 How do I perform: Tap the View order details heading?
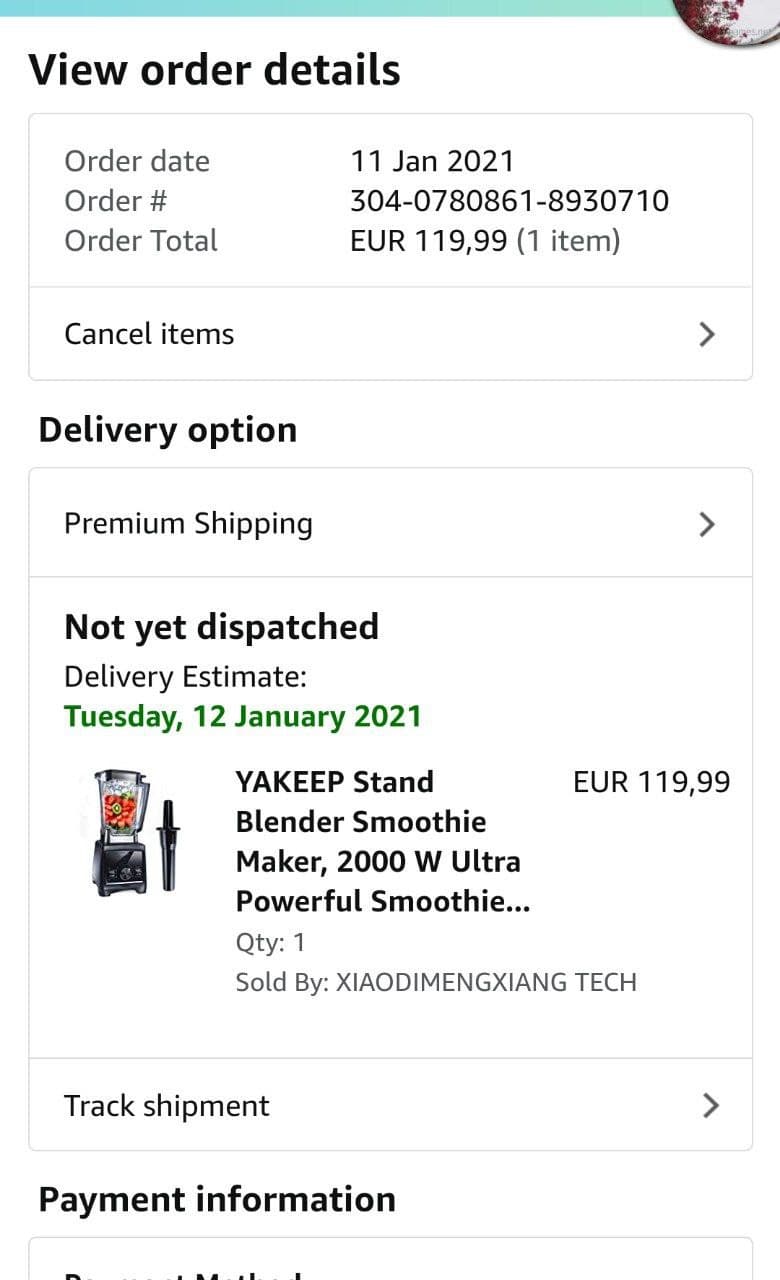(x=214, y=70)
